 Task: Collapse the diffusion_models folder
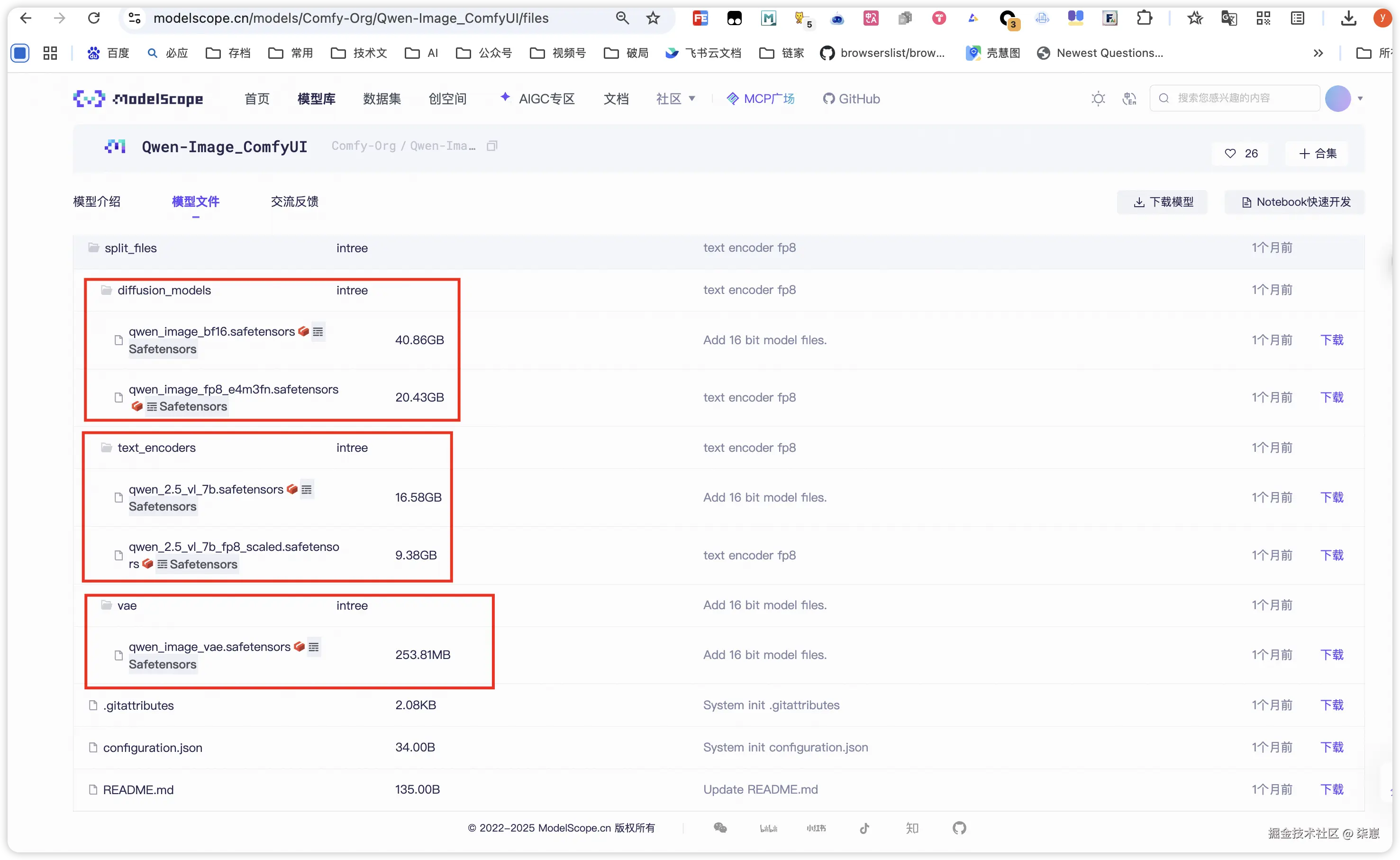click(164, 290)
